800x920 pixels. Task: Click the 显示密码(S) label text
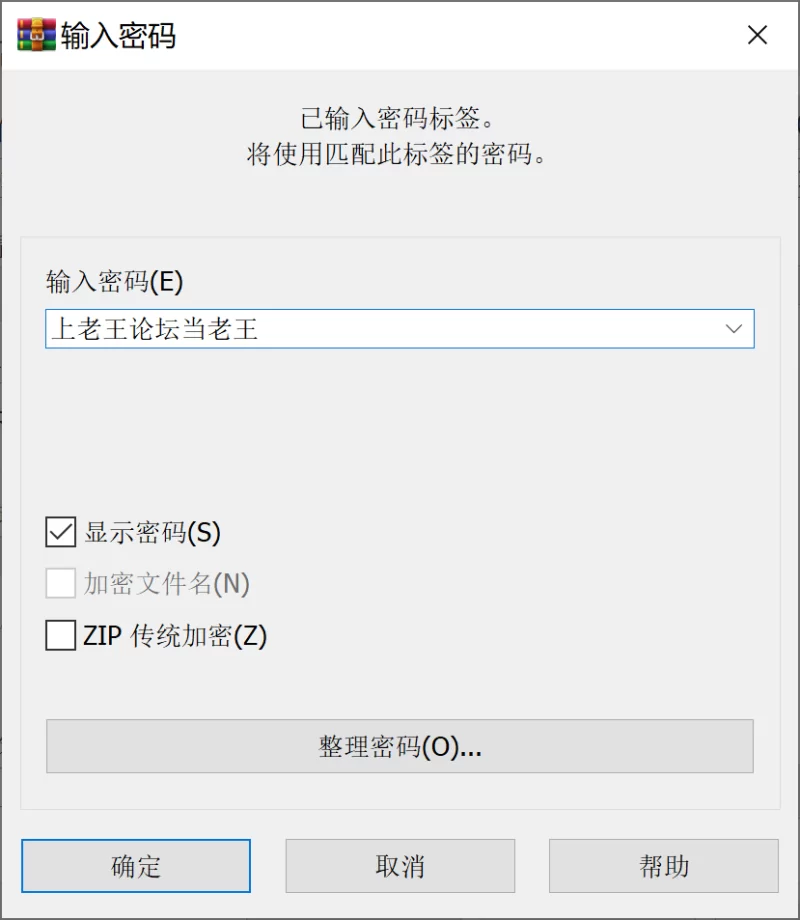(152, 532)
